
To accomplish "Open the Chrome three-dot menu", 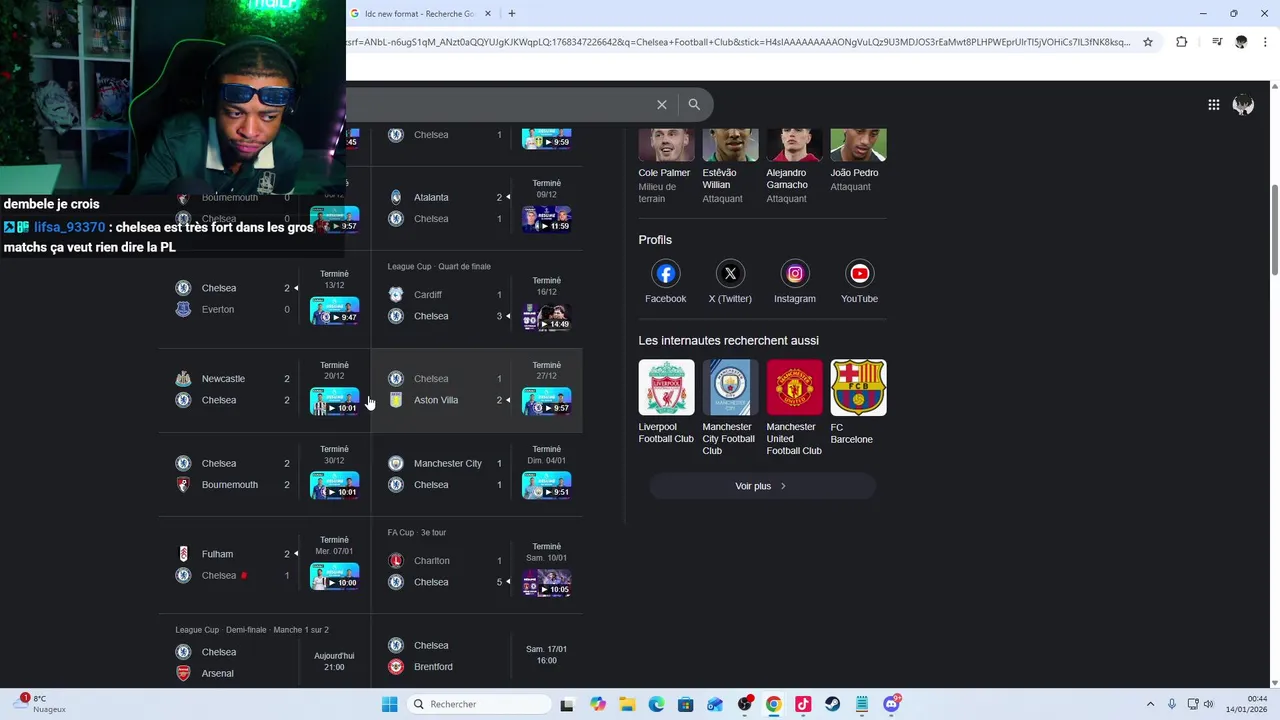I will [1265, 42].
